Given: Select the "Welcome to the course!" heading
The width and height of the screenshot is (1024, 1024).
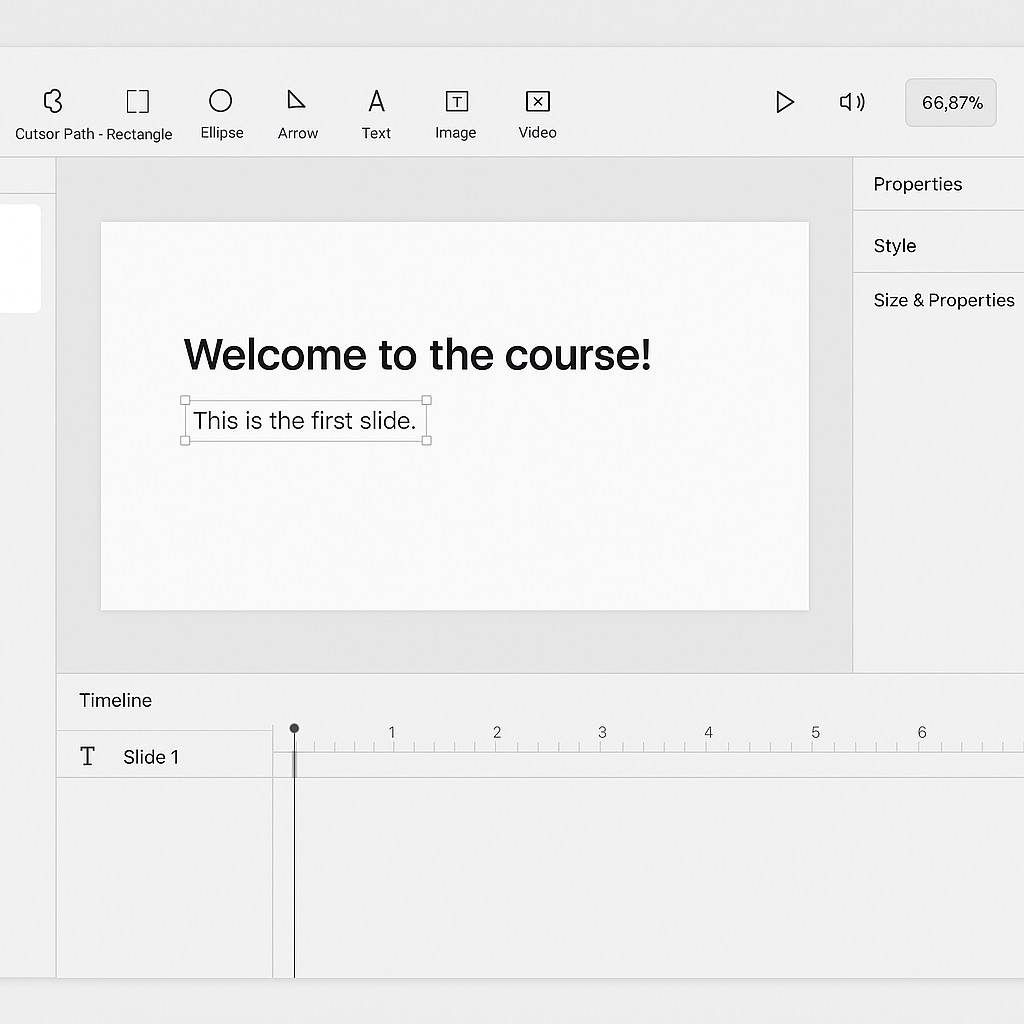Looking at the screenshot, I should coord(417,355).
